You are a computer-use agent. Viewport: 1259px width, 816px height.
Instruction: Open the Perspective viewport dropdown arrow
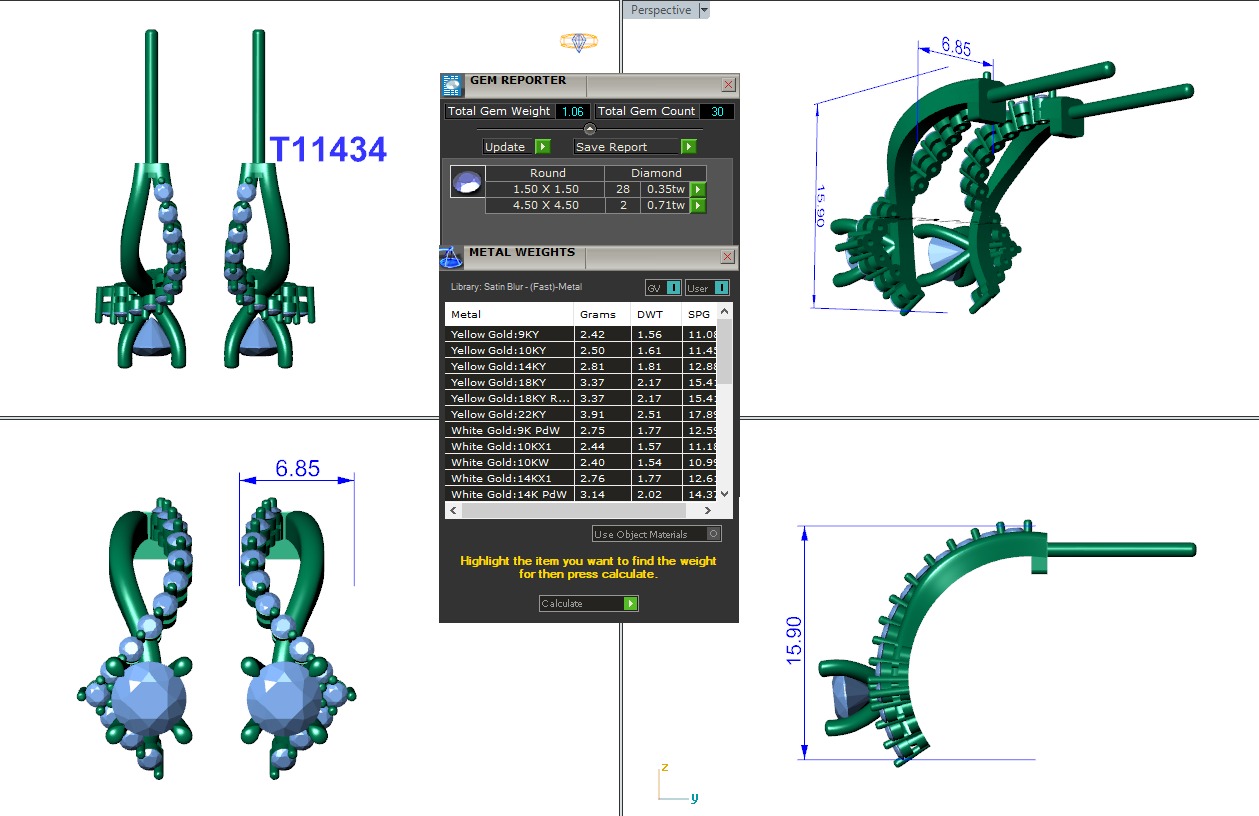pos(704,10)
